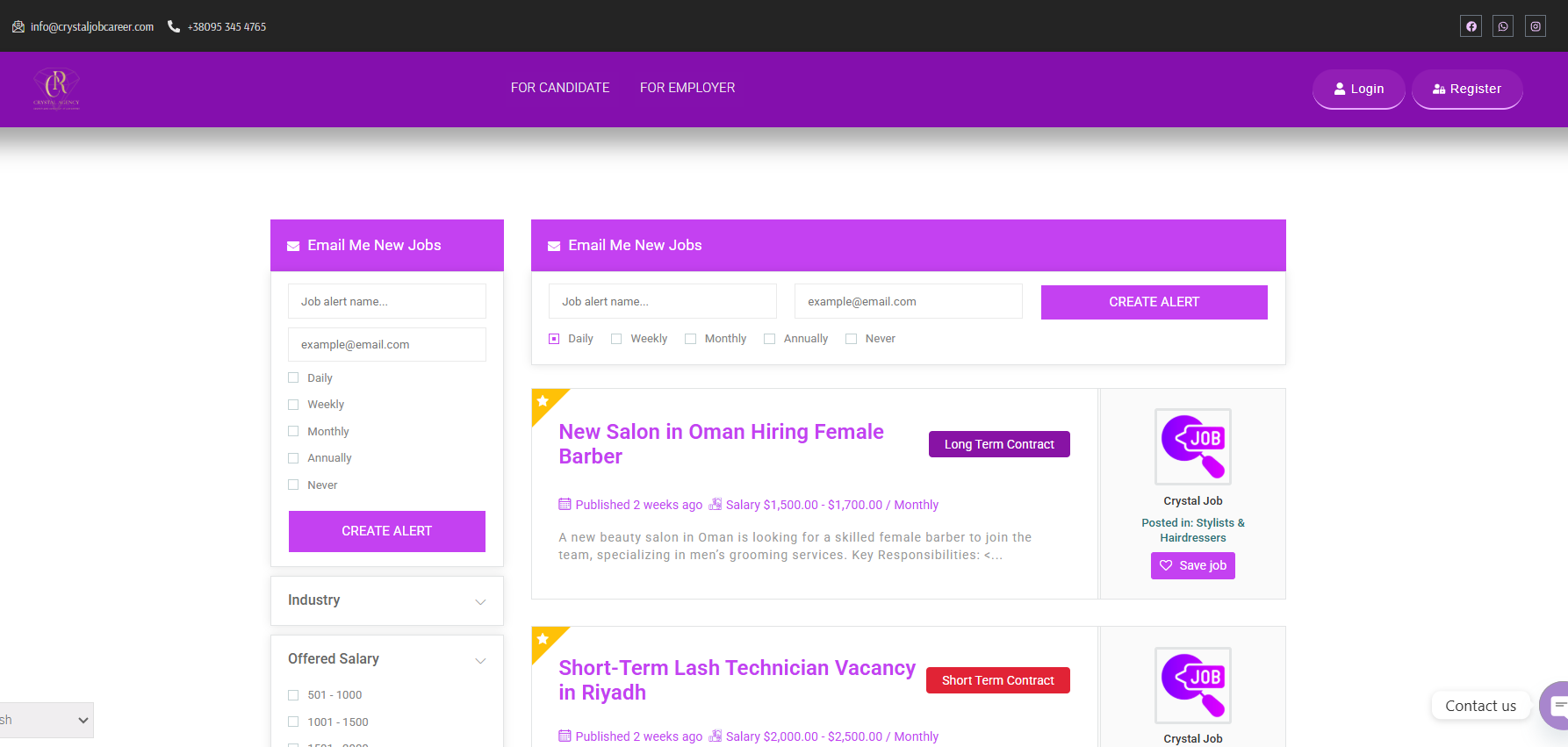Viewport: 1568px width, 747px height.
Task: Open the FOR EMPLOYER menu
Action: coord(687,88)
